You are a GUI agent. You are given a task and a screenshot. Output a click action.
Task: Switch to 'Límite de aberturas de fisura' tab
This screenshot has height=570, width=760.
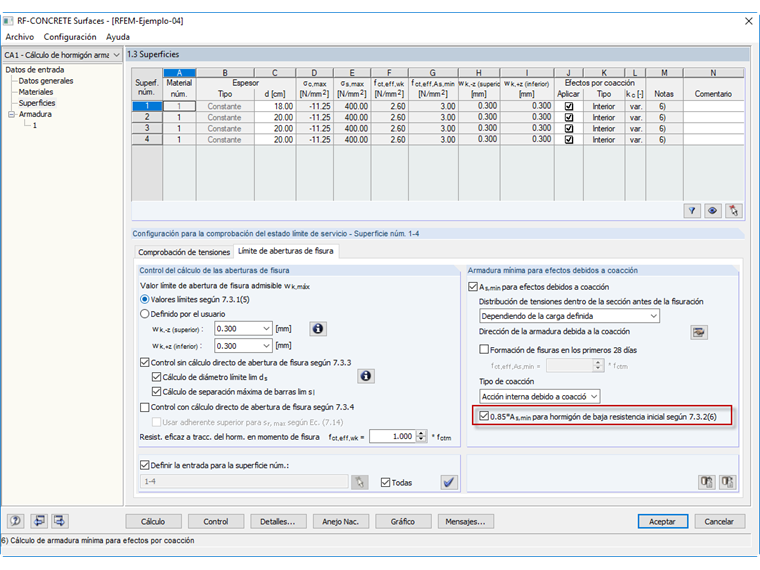[x=286, y=251]
